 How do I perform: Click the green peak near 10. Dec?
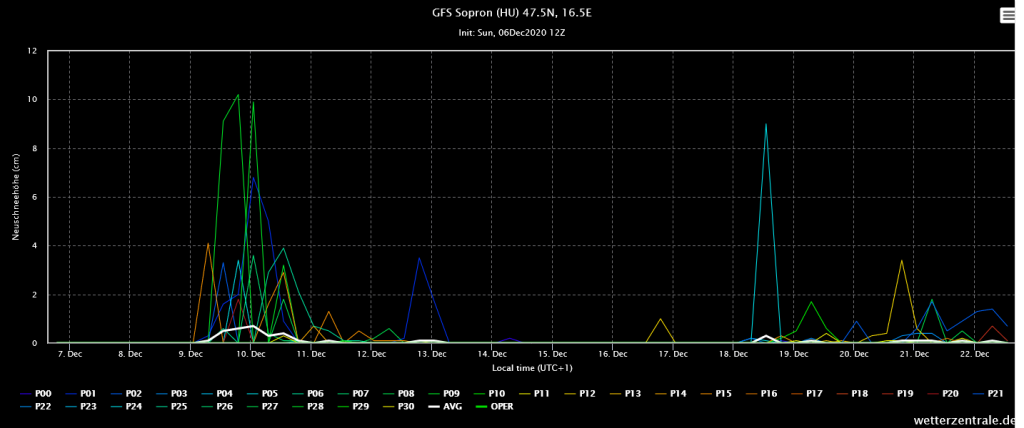(238, 94)
